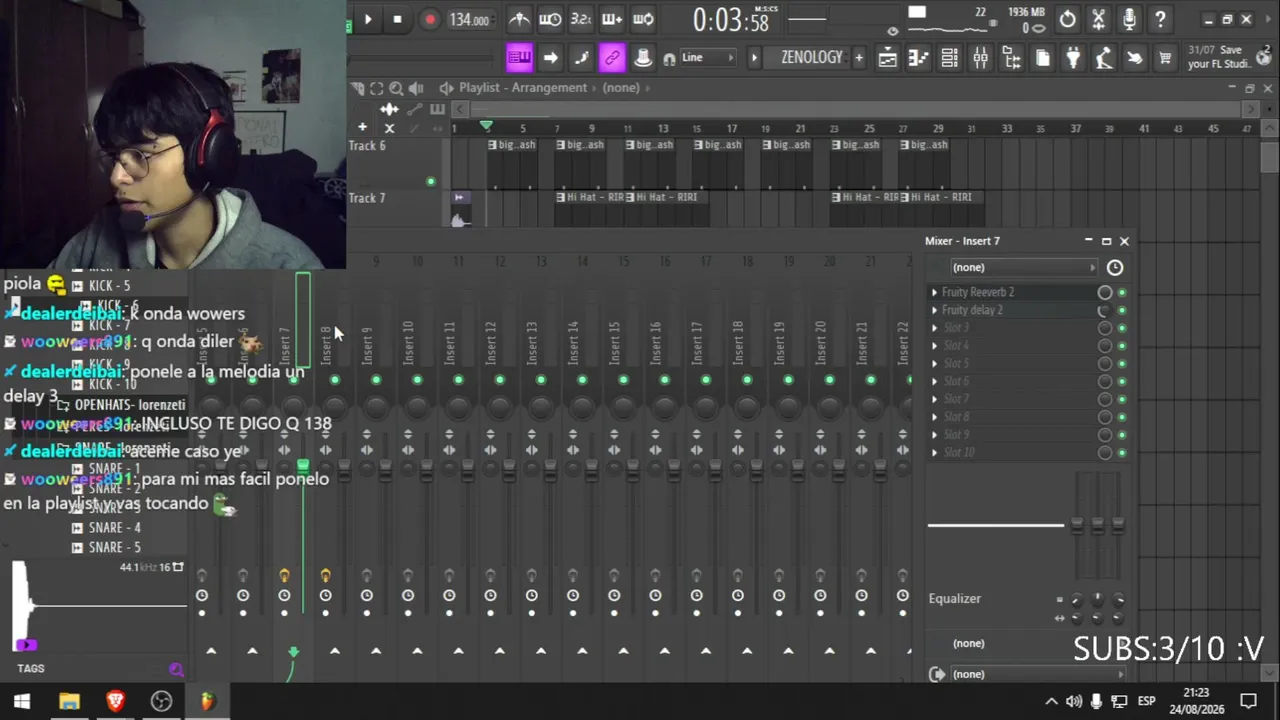Toggle the metronome icon
The image size is (1280, 720).
click(520, 19)
